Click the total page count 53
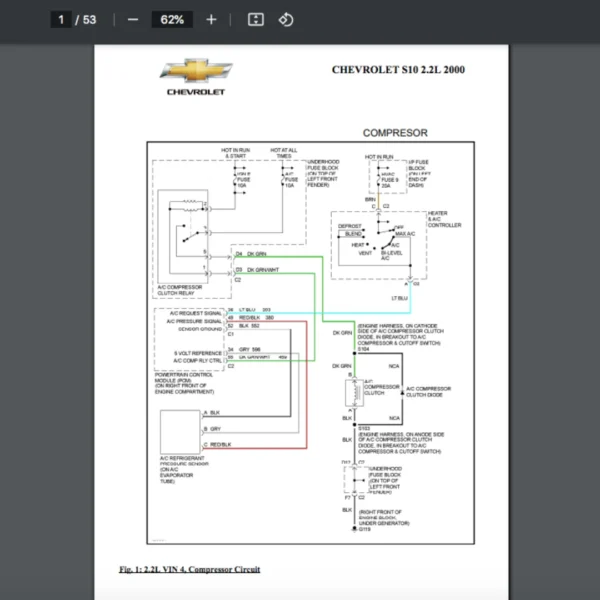 click(x=92, y=20)
